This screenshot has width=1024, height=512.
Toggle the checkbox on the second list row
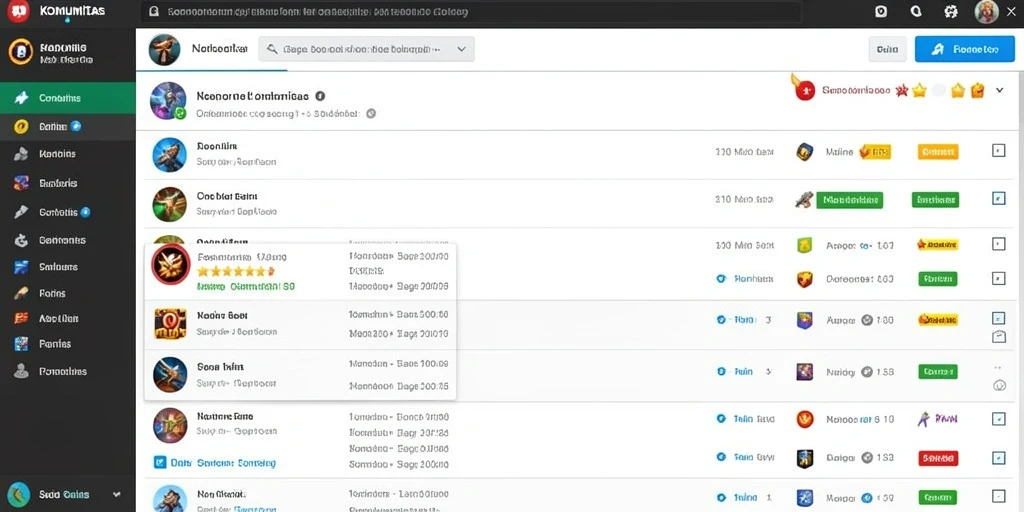coord(998,199)
